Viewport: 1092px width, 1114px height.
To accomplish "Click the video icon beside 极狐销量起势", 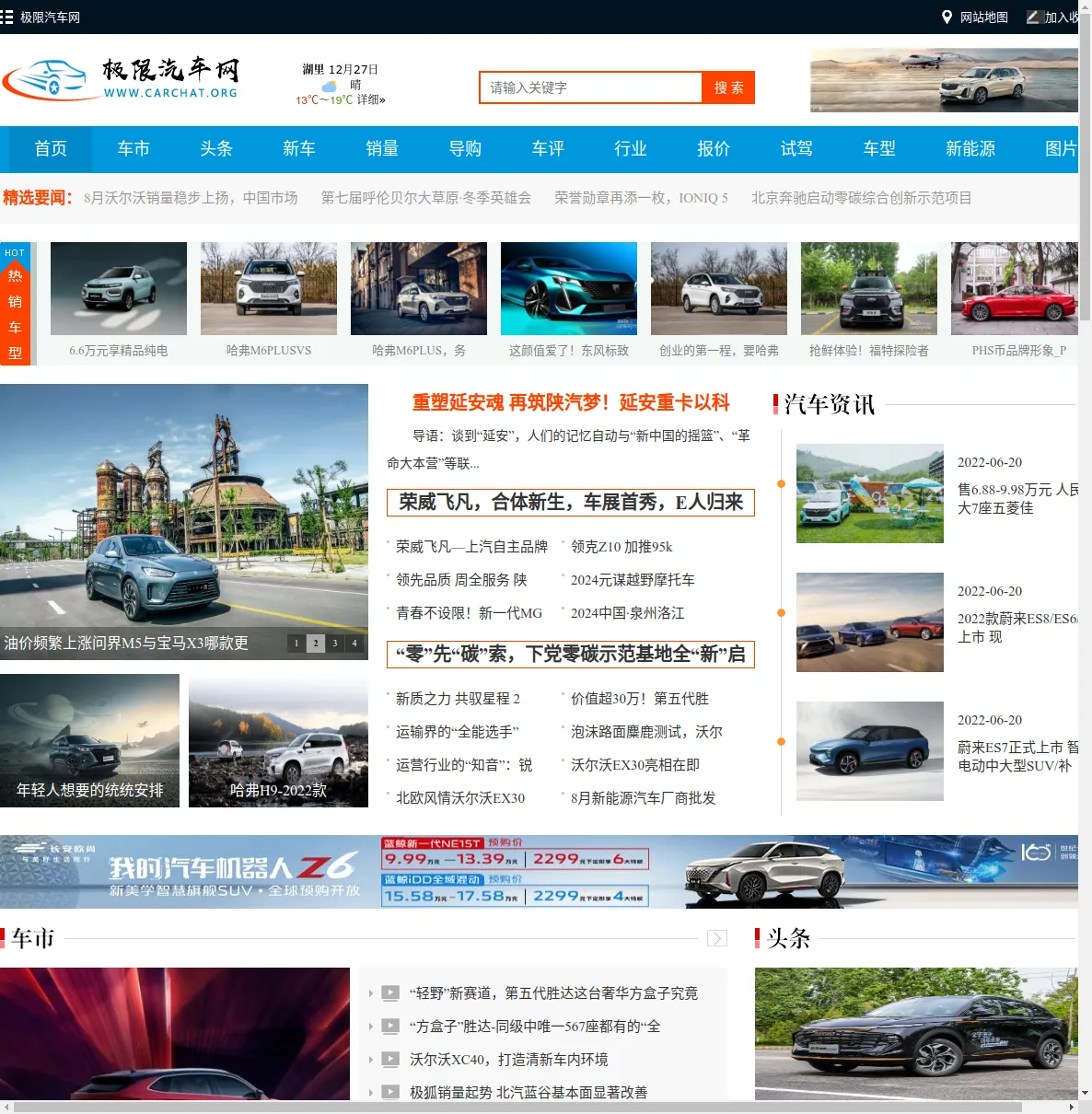I will (390, 1093).
